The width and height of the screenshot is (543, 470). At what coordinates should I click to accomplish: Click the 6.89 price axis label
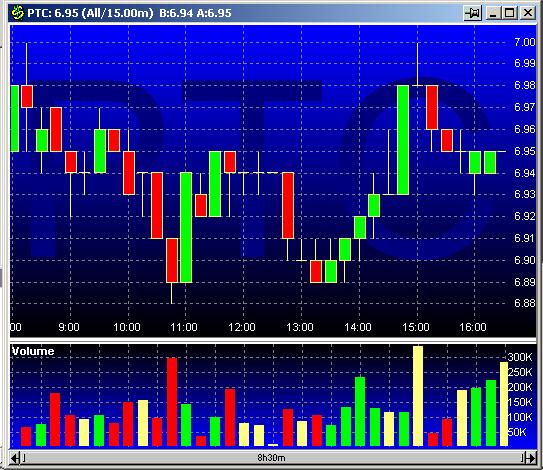click(525, 282)
